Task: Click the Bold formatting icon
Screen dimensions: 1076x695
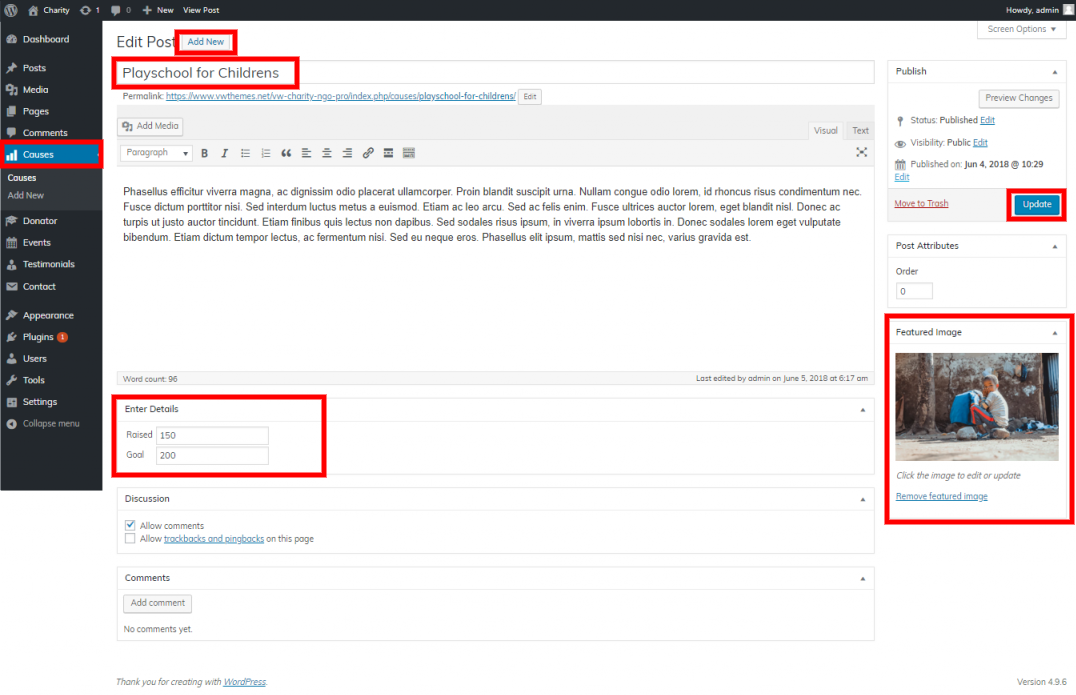Action: pos(204,153)
